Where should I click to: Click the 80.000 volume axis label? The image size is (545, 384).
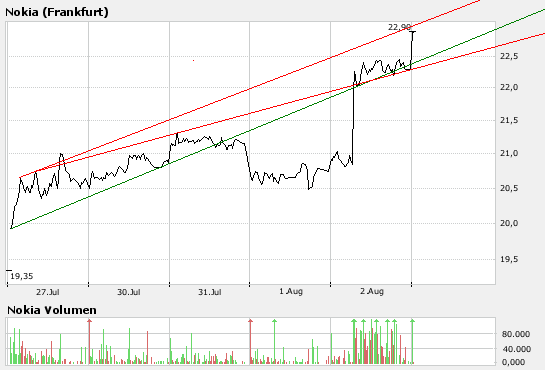click(516, 334)
